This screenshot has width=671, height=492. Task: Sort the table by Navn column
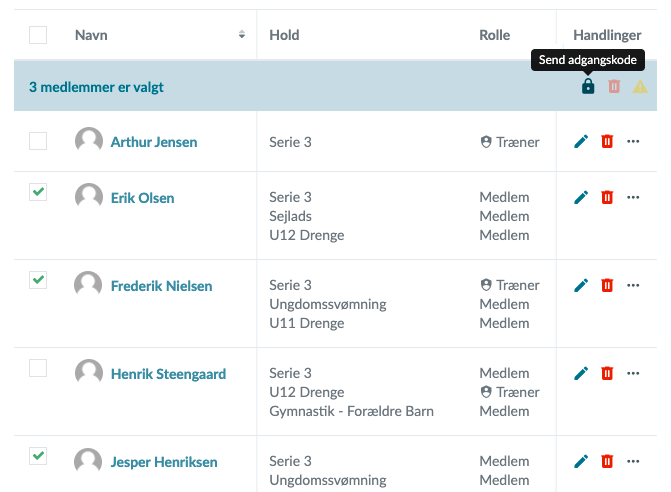click(241, 35)
